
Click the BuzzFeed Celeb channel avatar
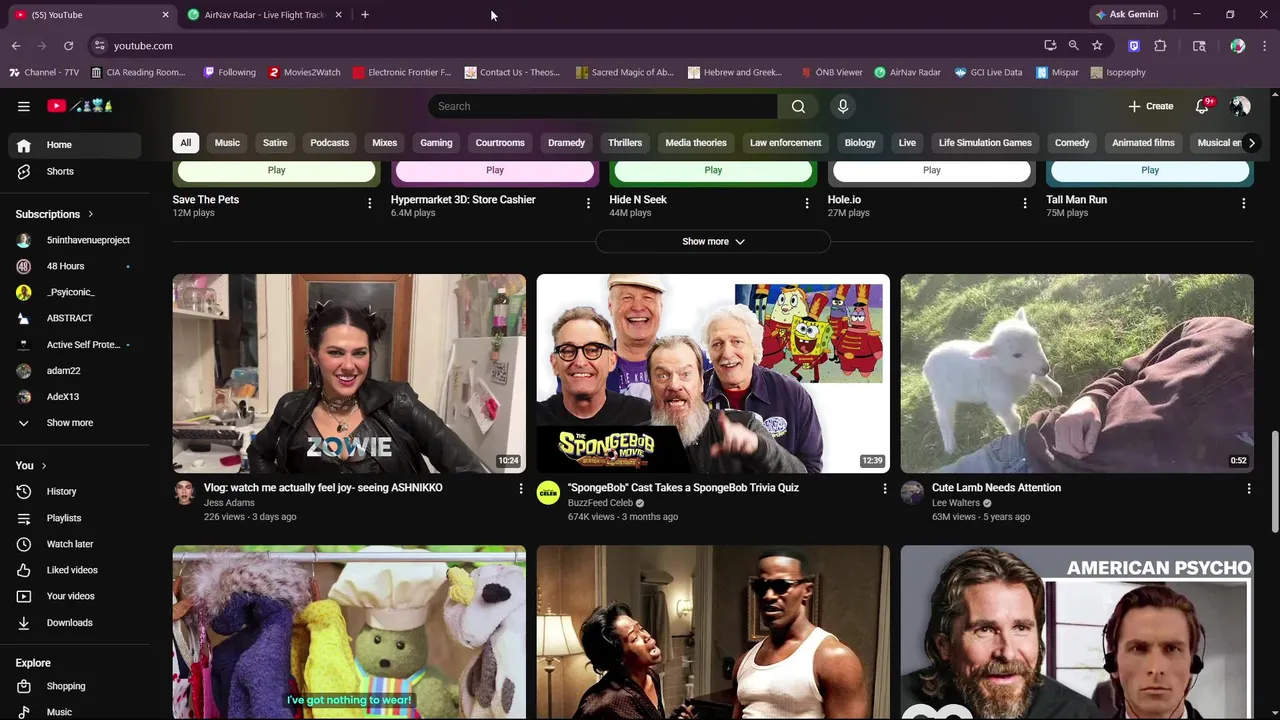pos(548,492)
